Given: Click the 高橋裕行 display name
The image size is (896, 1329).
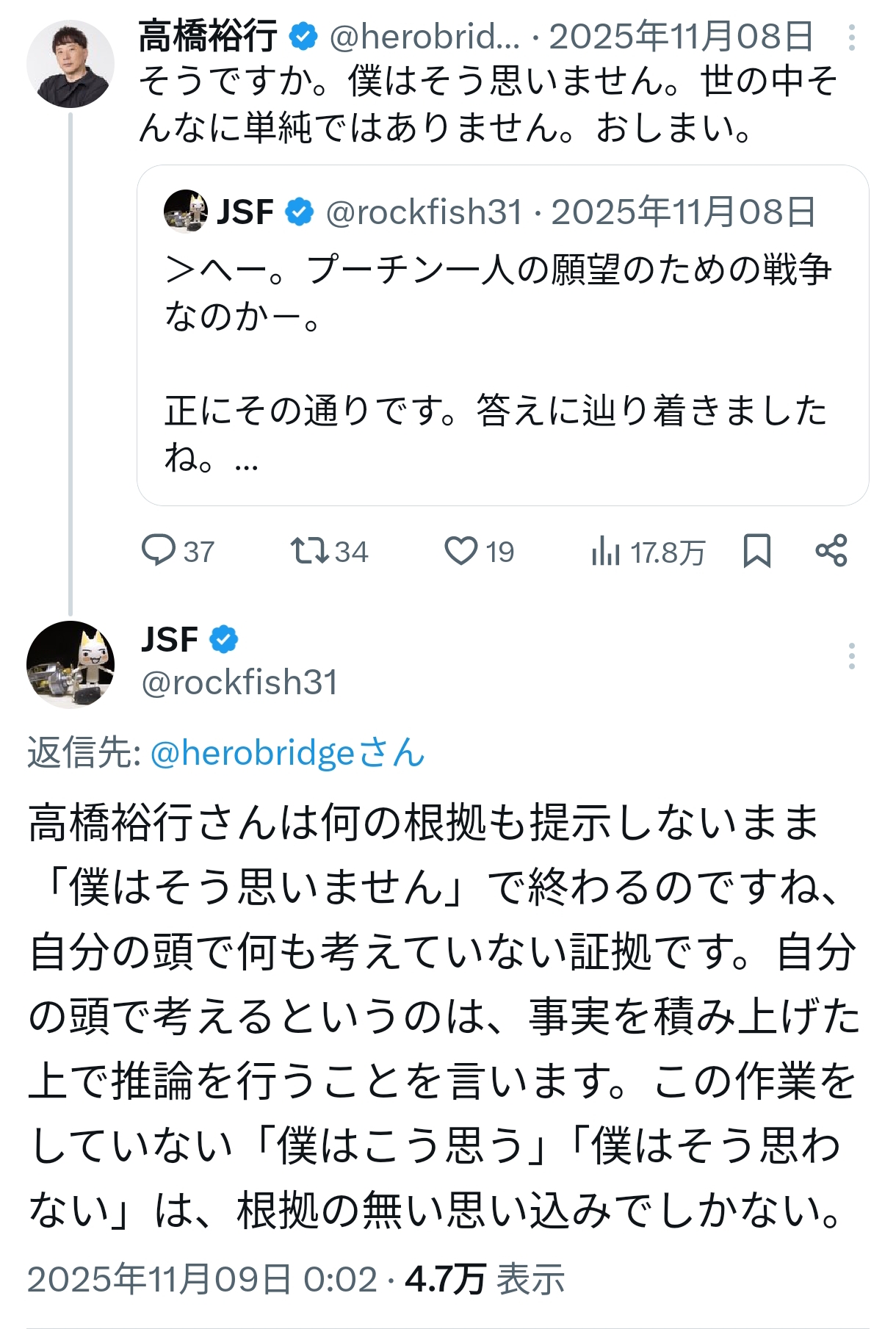Looking at the screenshot, I should coord(208,36).
